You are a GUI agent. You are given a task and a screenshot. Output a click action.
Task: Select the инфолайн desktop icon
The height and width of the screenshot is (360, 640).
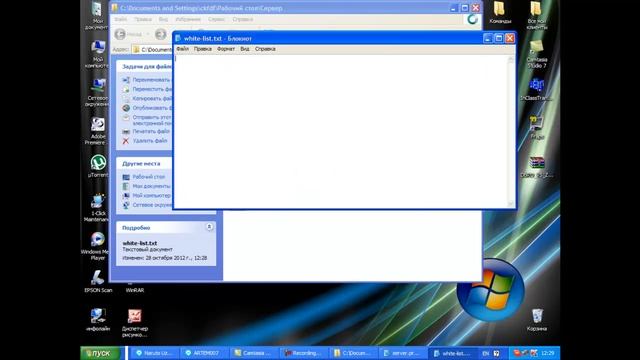coord(98,320)
